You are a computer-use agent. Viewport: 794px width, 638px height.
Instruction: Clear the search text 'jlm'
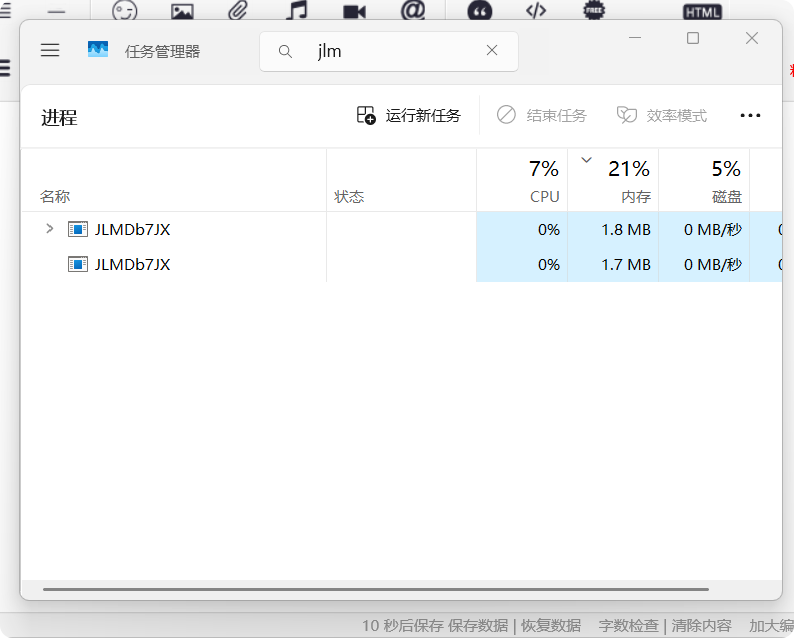492,50
